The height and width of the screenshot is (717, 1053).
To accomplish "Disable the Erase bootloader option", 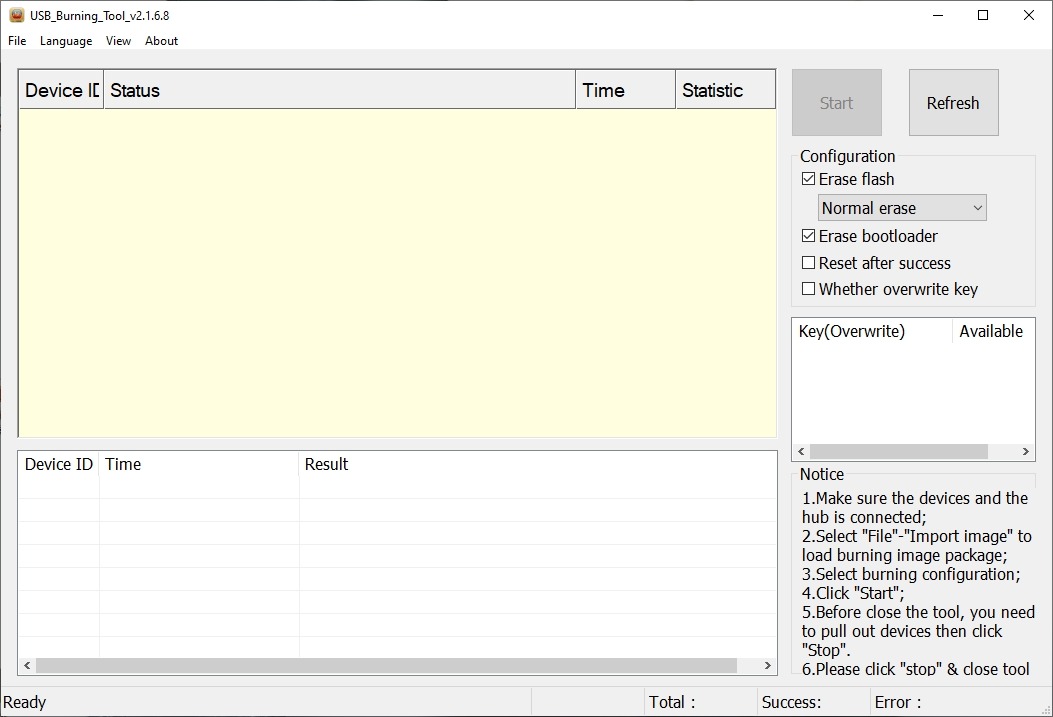I will (809, 236).
